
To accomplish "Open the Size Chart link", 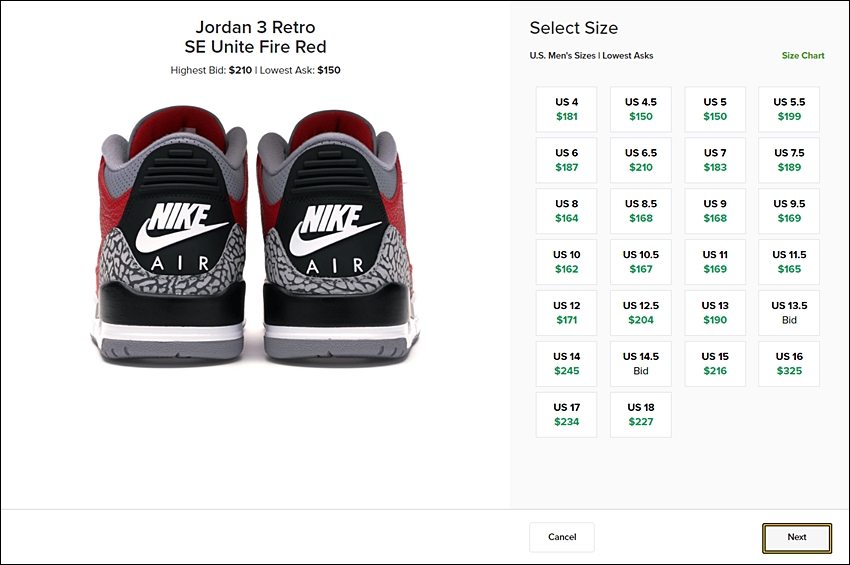I will click(803, 55).
